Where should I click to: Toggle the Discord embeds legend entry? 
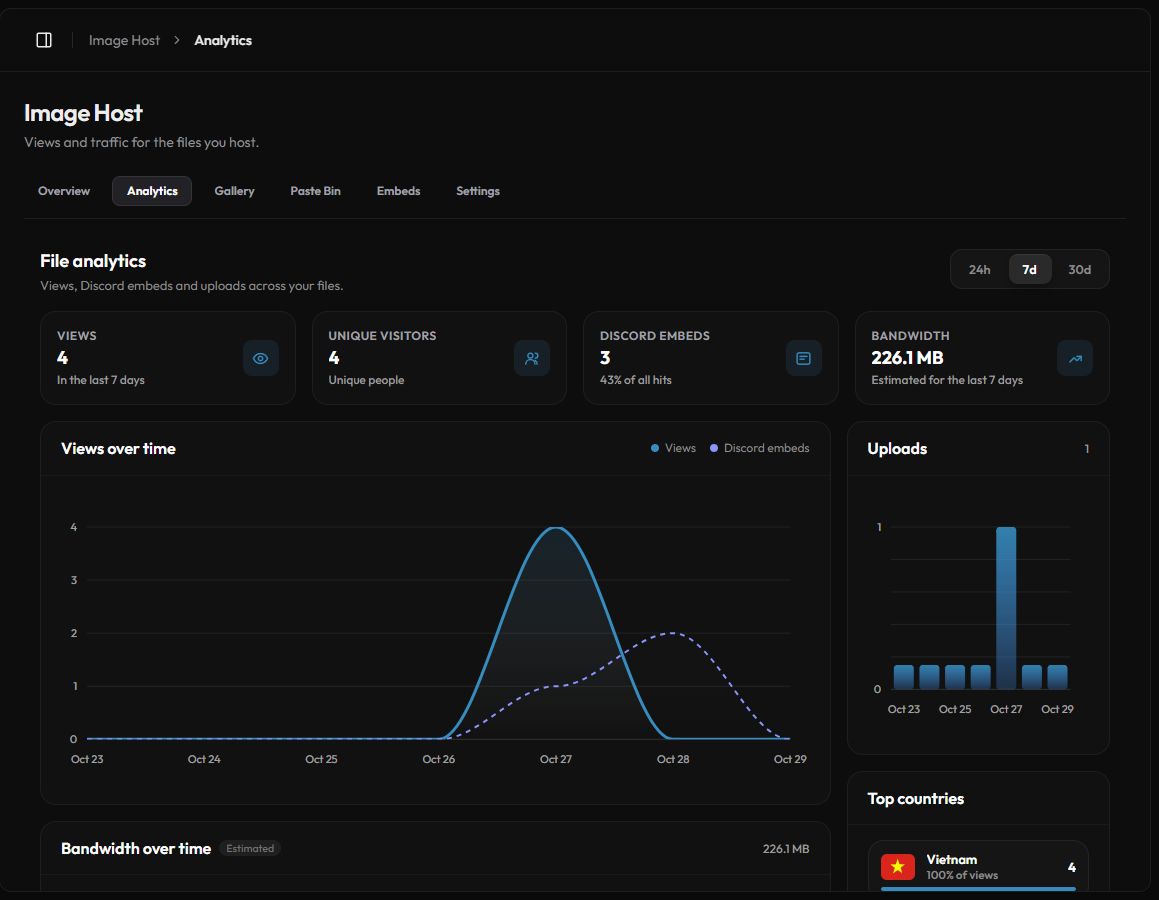pos(759,448)
